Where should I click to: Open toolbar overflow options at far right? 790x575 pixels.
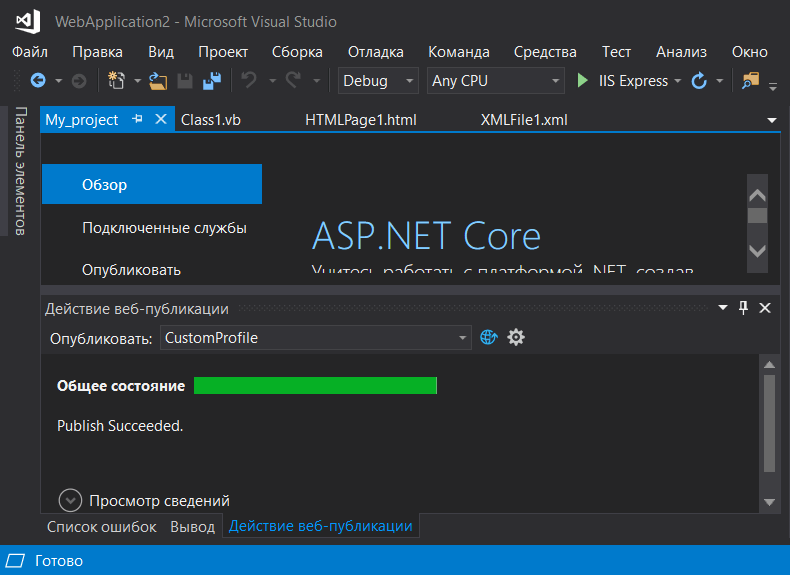pos(773,87)
